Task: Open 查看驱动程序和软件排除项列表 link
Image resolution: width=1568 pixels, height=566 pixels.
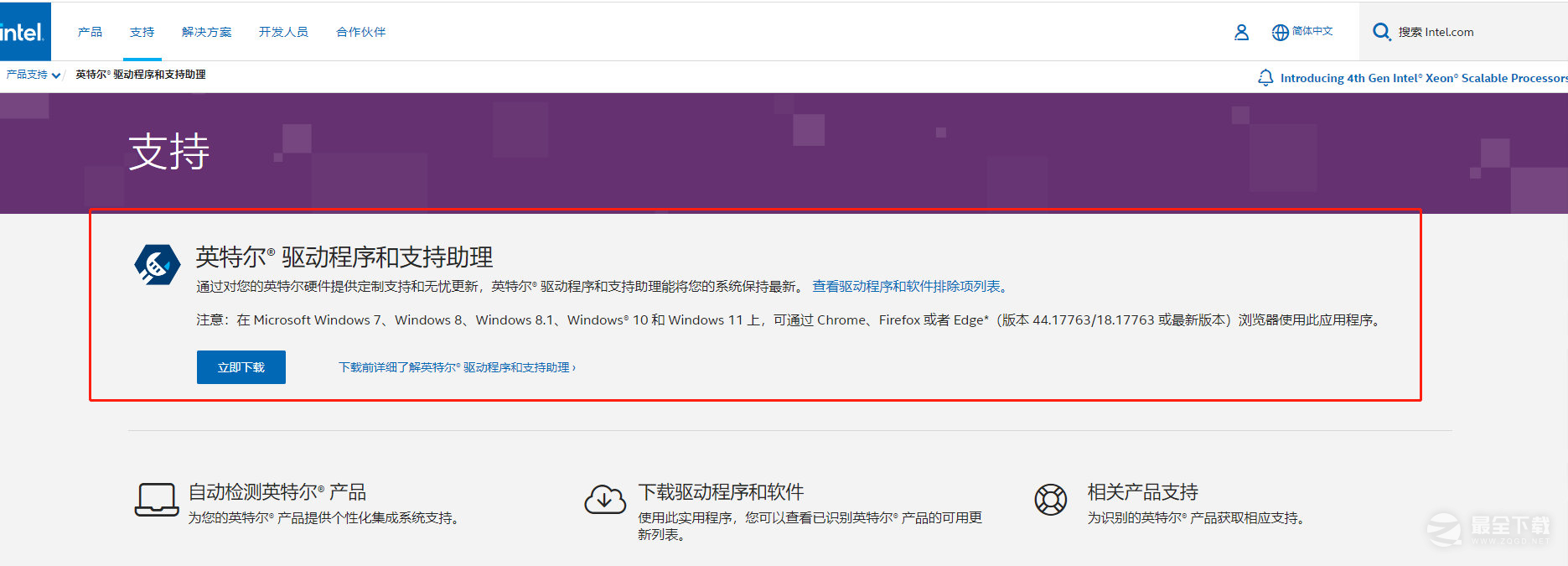Action: point(909,287)
